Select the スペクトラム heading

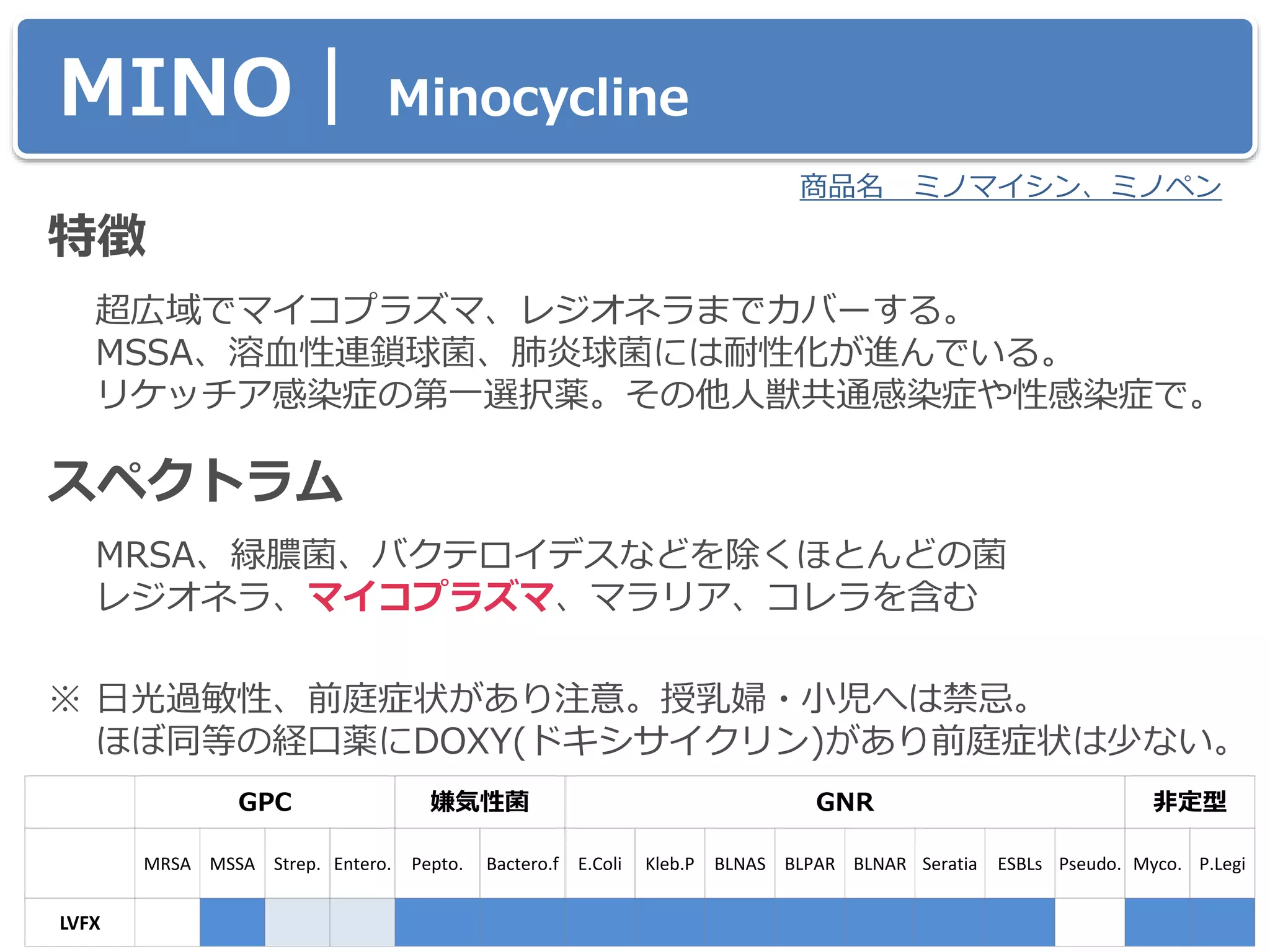point(195,480)
